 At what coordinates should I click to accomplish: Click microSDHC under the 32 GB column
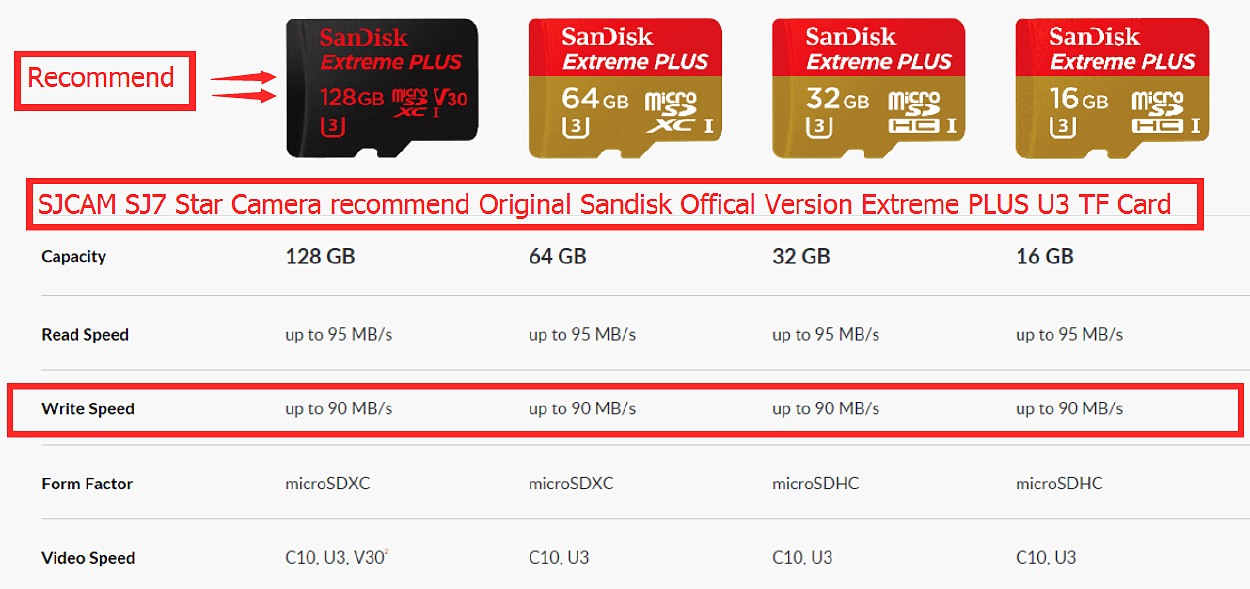click(815, 484)
